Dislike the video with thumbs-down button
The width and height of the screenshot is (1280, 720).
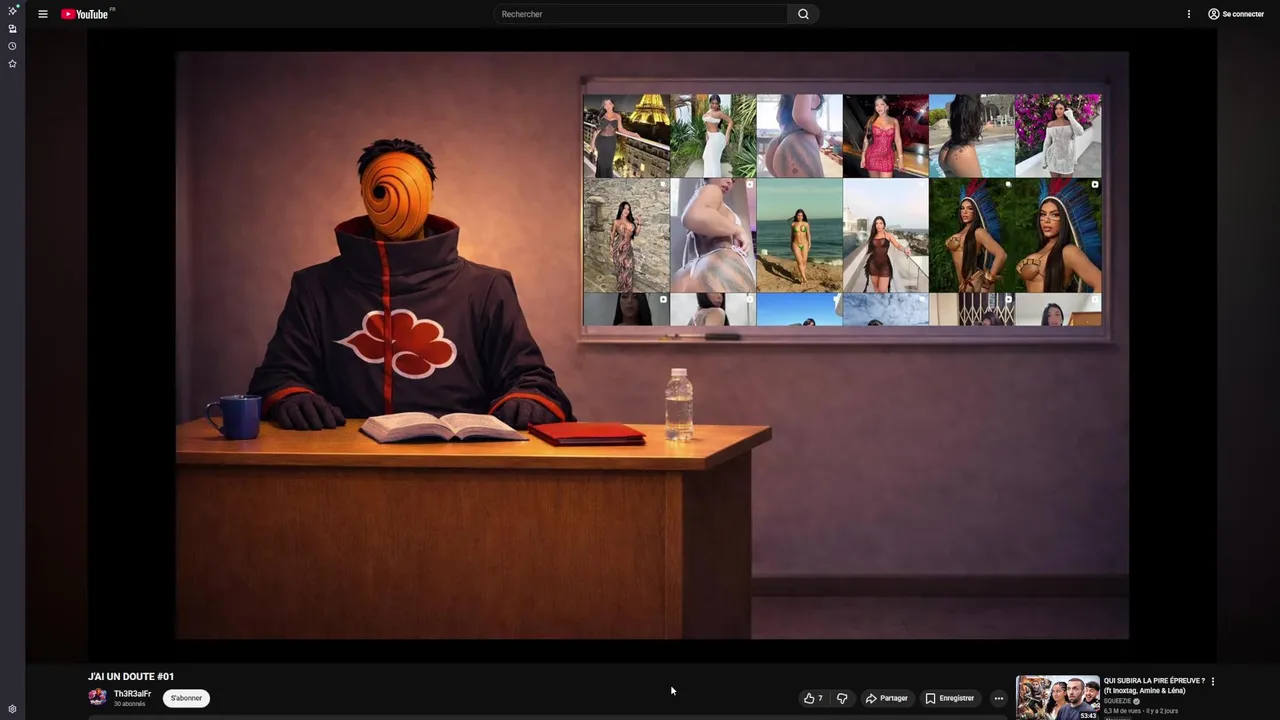[842, 698]
